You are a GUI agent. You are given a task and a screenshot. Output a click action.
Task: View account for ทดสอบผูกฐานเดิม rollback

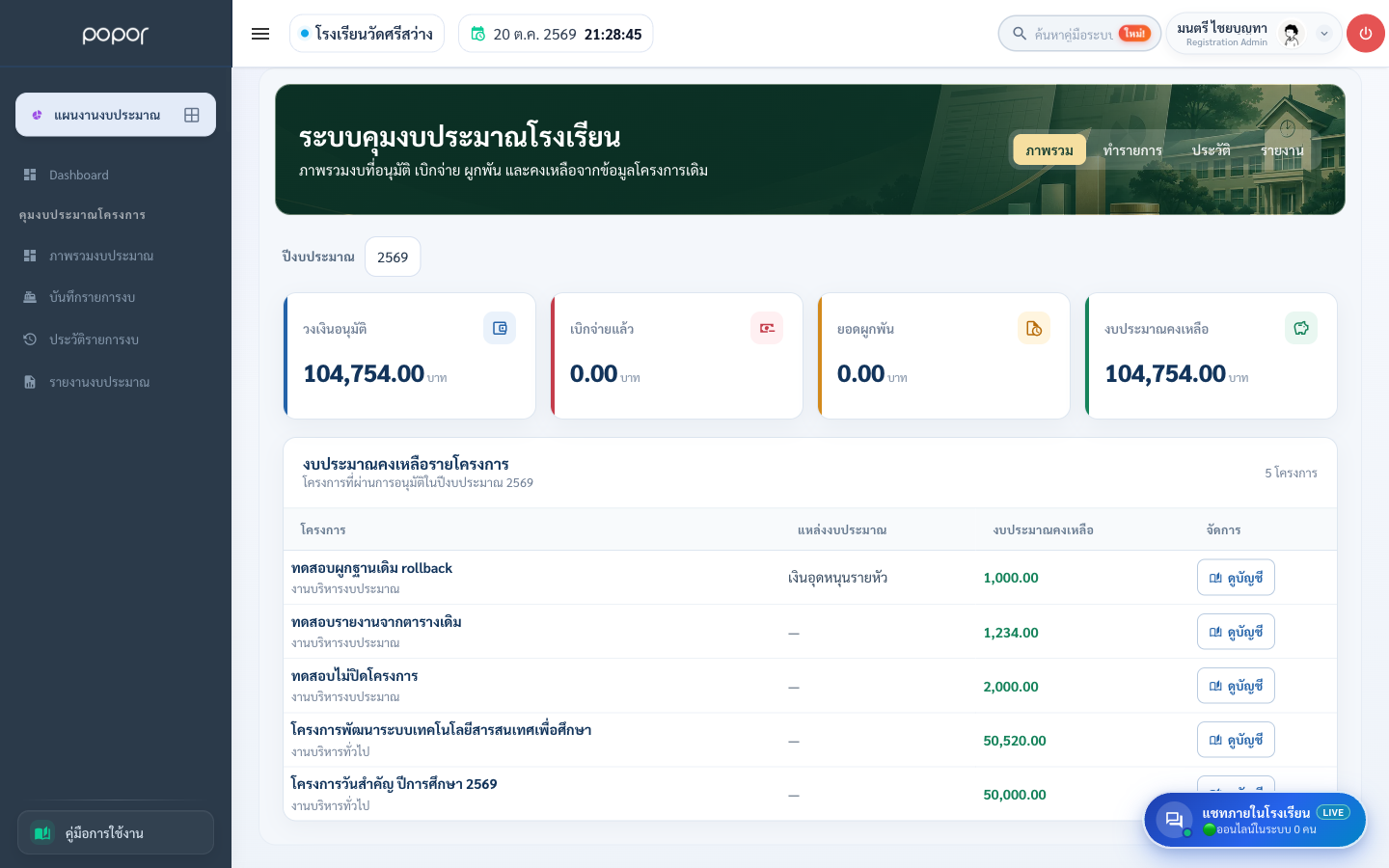(1236, 578)
